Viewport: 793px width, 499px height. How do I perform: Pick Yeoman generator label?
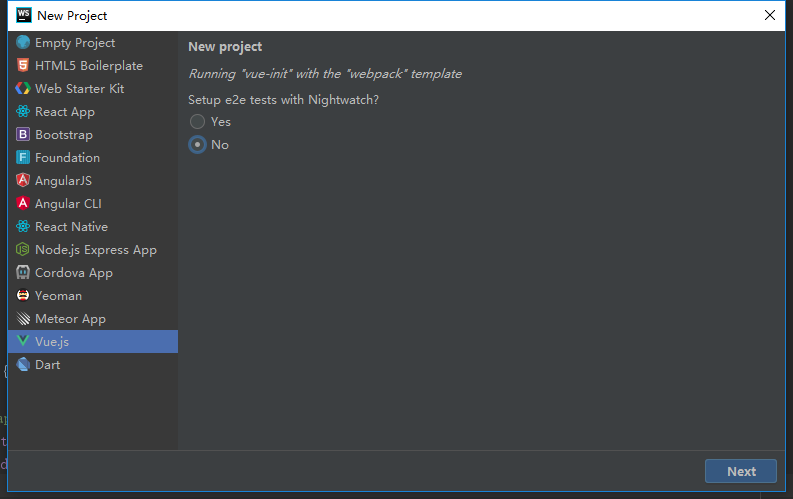coord(58,296)
